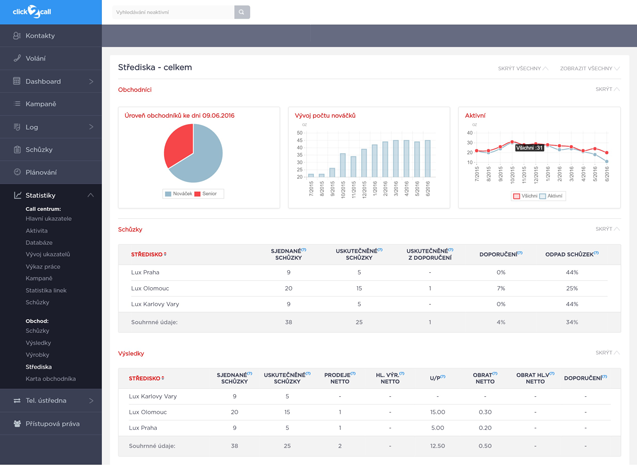Click the Volání phone icon
Screen dimensions: 637x465
pyautogui.click(x=17, y=59)
